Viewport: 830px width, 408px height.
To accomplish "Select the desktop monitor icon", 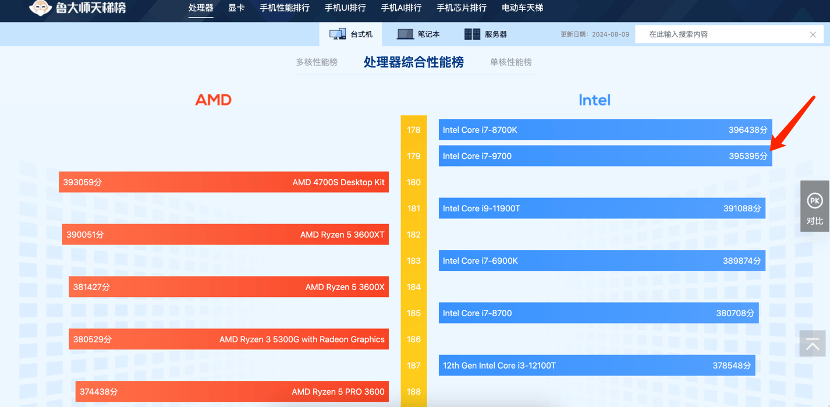I will [337, 34].
